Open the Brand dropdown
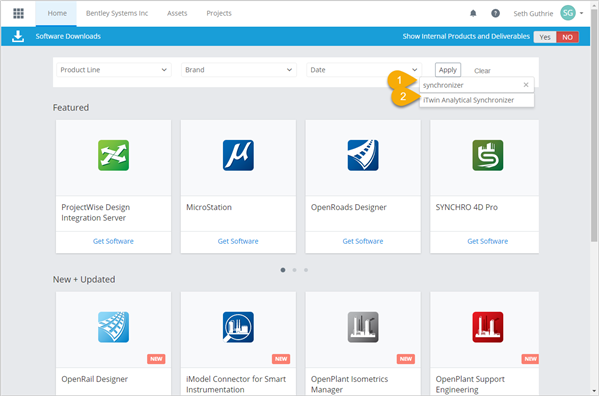This screenshot has width=599, height=396. [x=239, y=70]
